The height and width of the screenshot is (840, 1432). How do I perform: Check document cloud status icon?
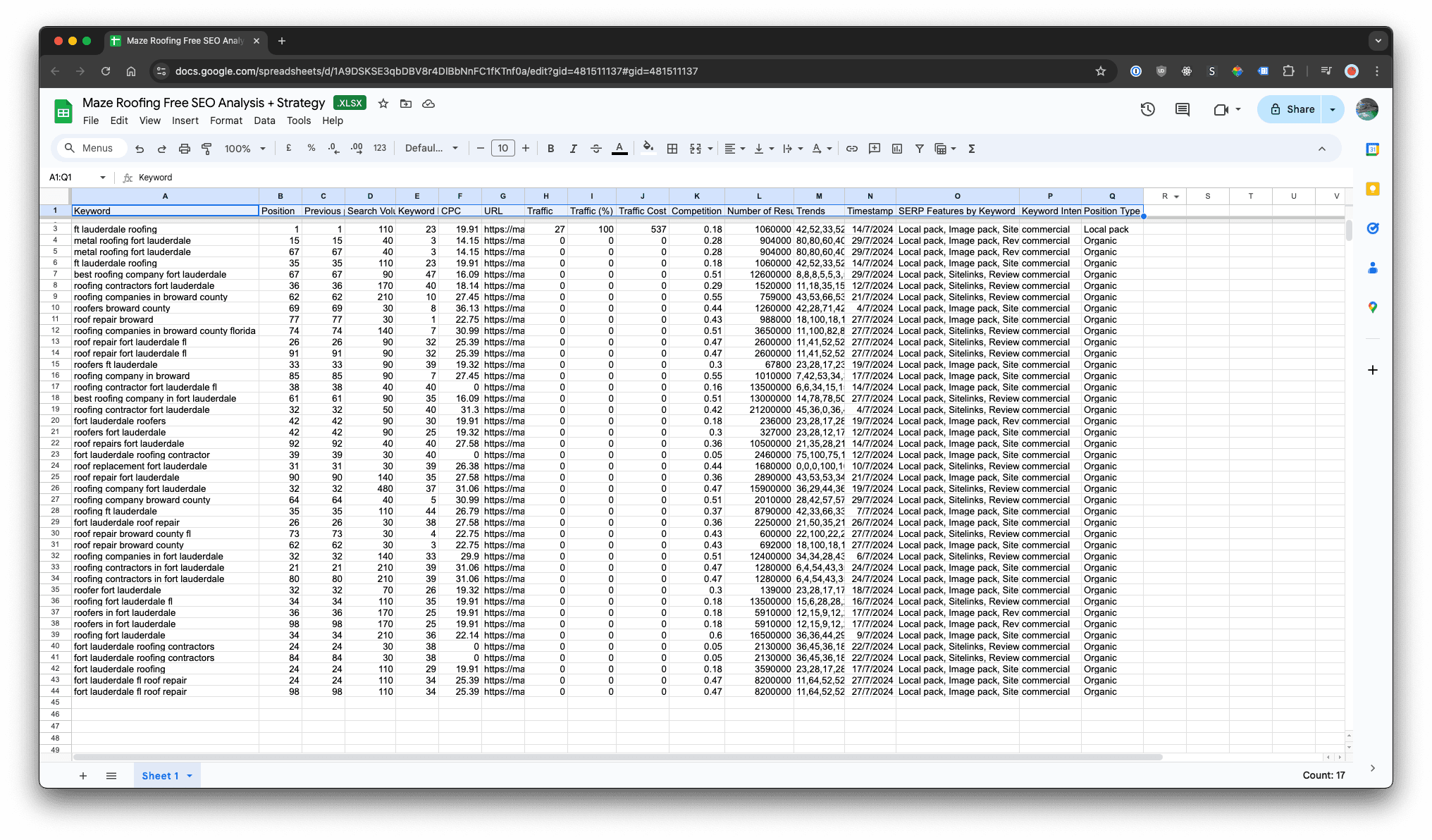coord(428,104)
